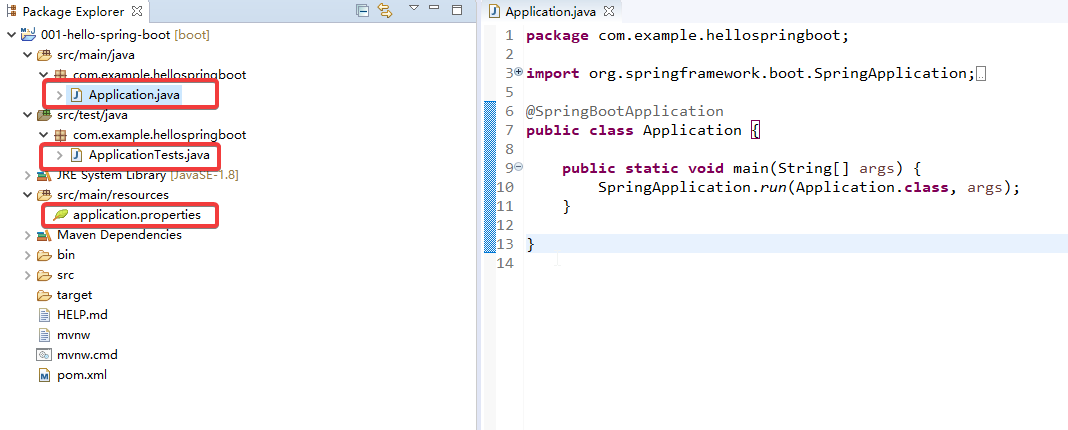Open the Package Explorer View Menu triangle

pos(413,9)
